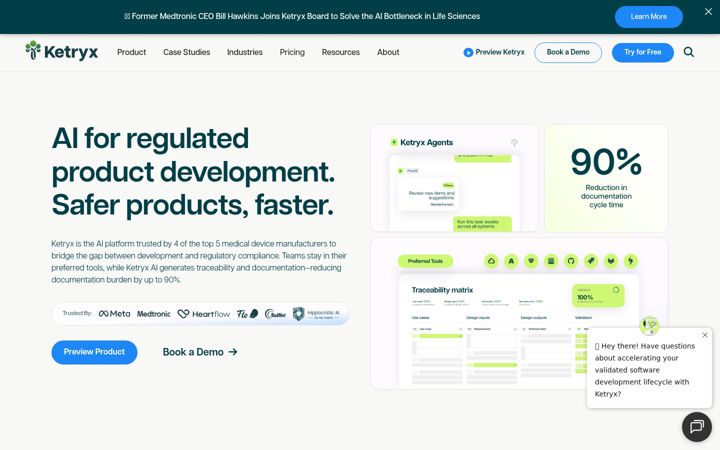This screenshot has width=720, height=450.
Task: Click the cloud icon in Preferred Tools row
Action: pyautogui.click(x=491, y=261)
